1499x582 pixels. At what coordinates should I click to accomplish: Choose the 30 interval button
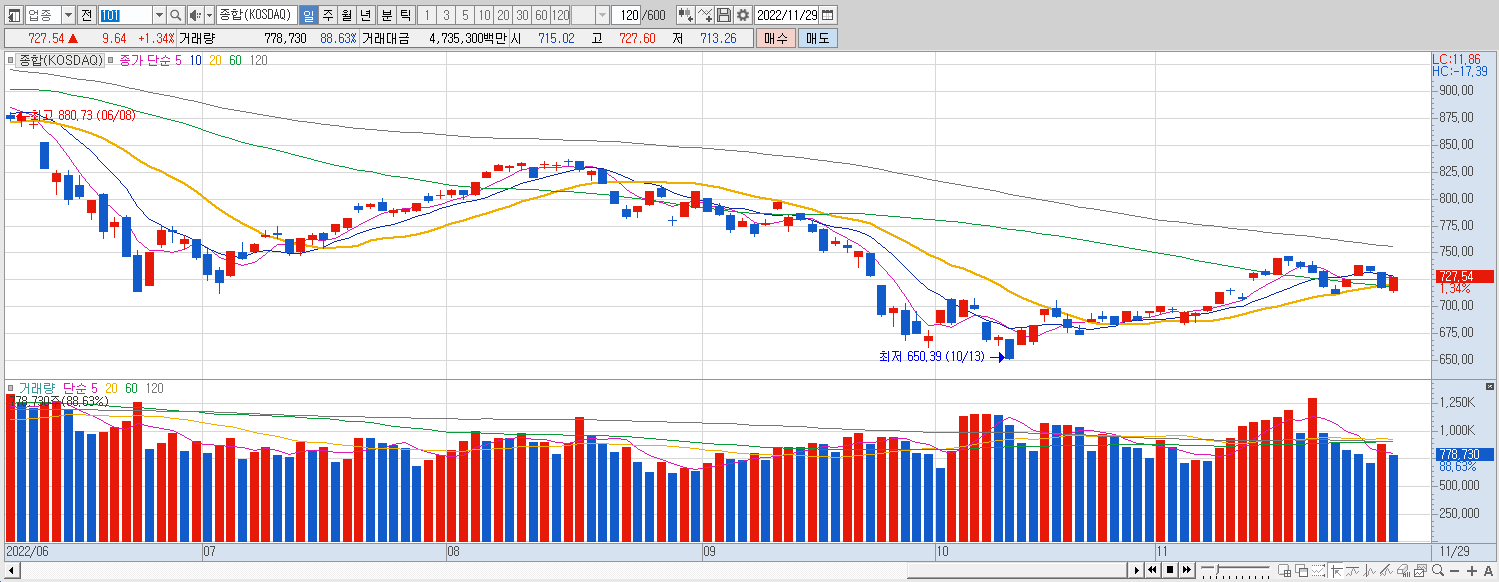[522, 15]
